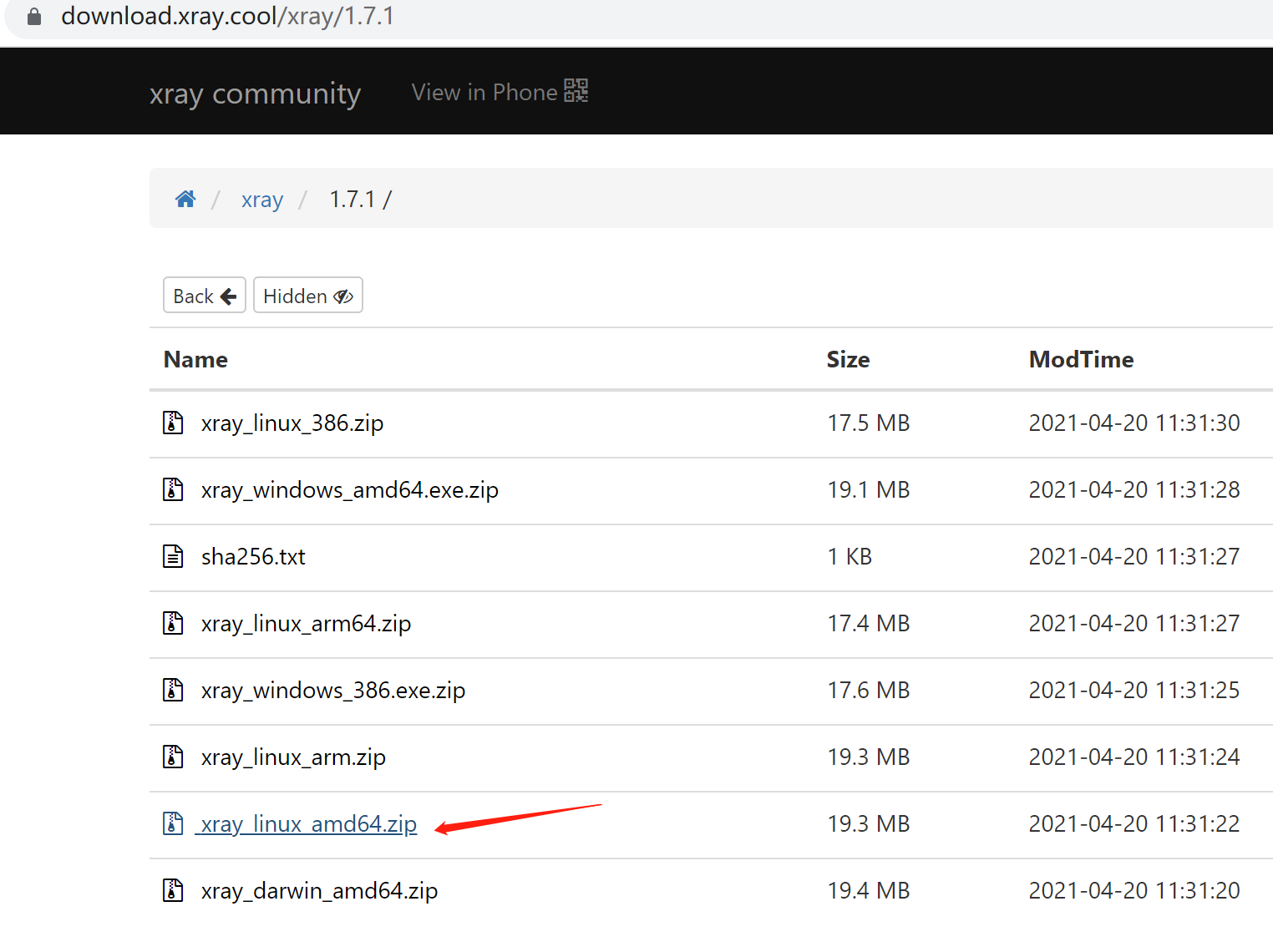Go to the xray breadcrumb folder
The image size is (1273, 952).
pyautogui.click(x=262, y=200)
